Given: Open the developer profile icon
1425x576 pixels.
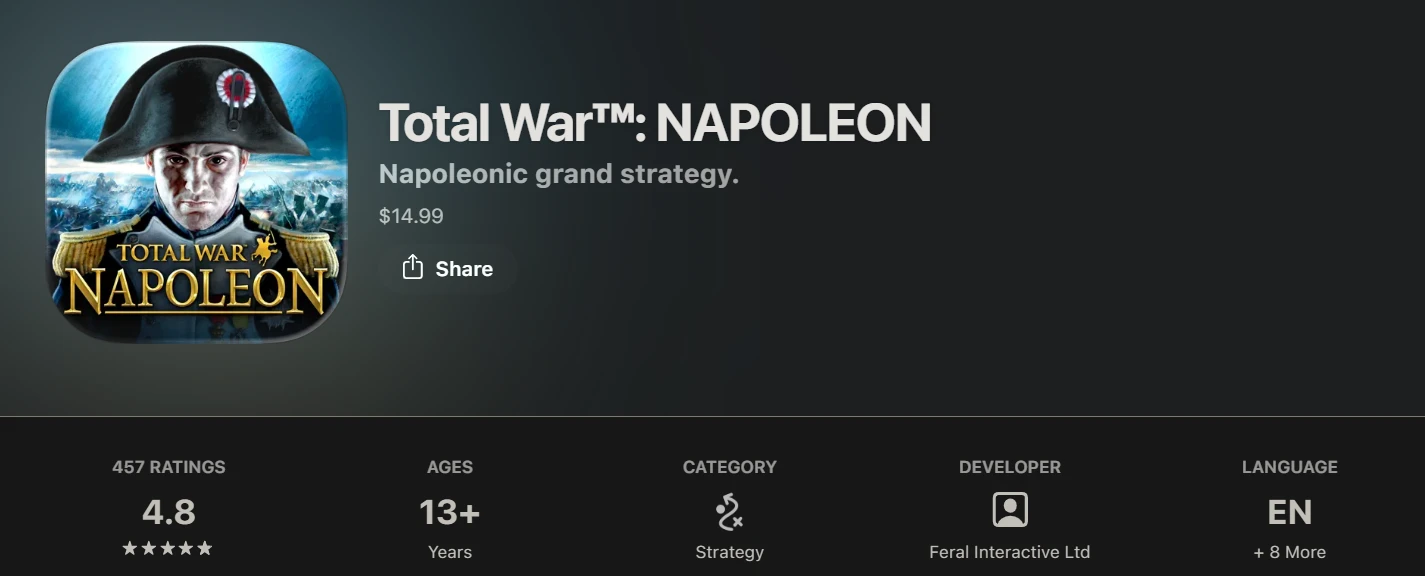Looking at the screenshot, I should click(1009, 511).
